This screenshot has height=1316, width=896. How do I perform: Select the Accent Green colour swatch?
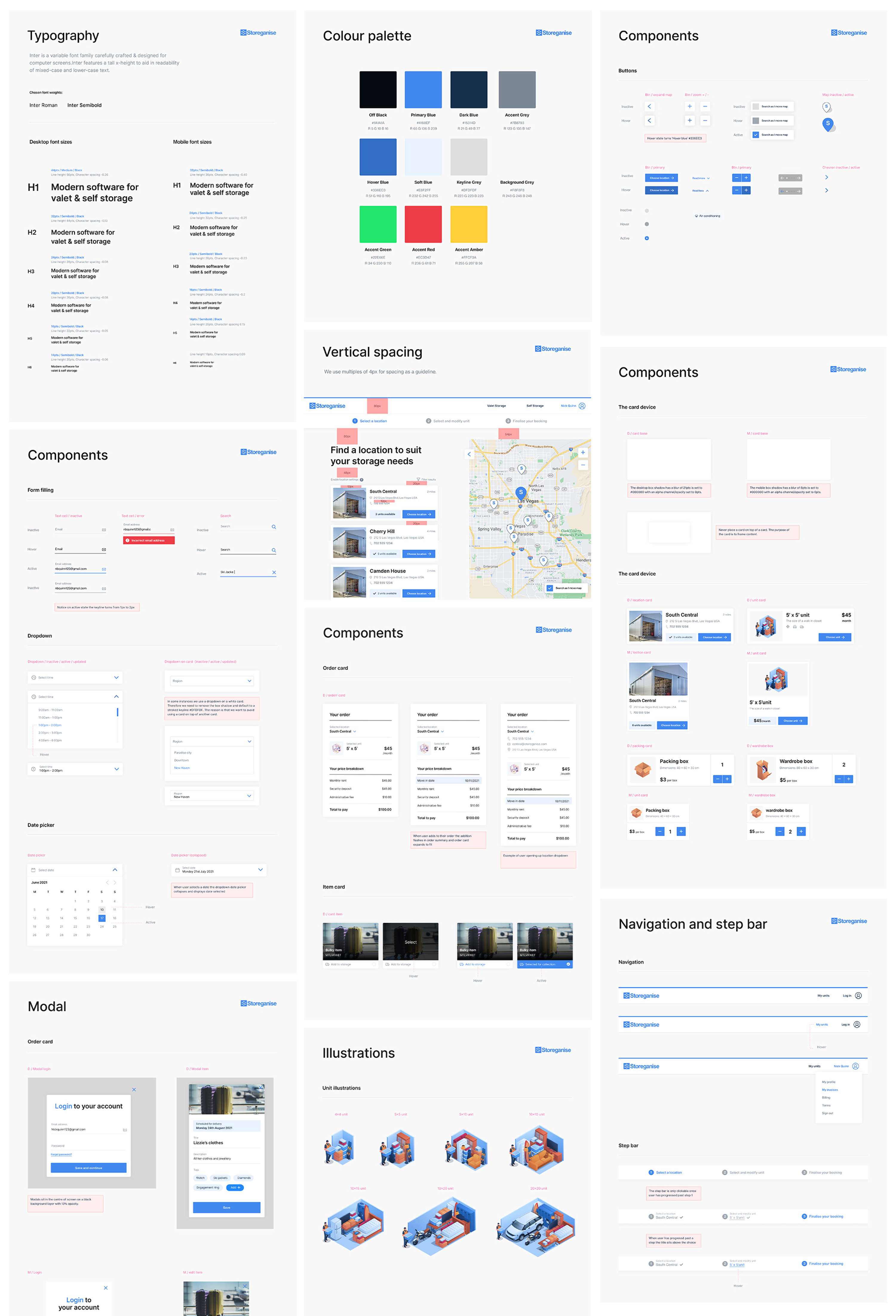tap(378, 224)
